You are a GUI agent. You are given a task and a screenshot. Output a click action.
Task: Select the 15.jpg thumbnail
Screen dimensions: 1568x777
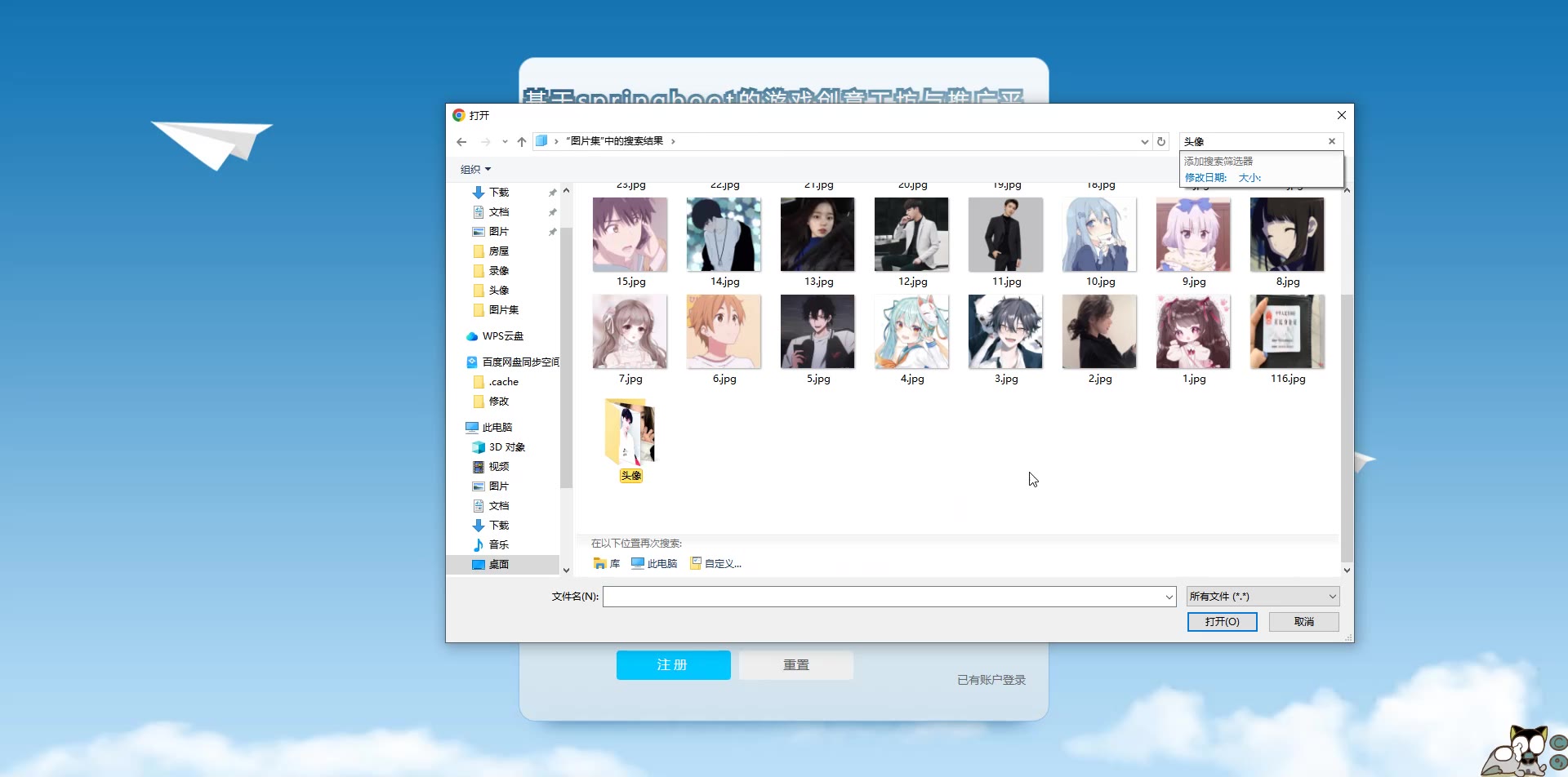pyautogui.click(x=630, y=234)
